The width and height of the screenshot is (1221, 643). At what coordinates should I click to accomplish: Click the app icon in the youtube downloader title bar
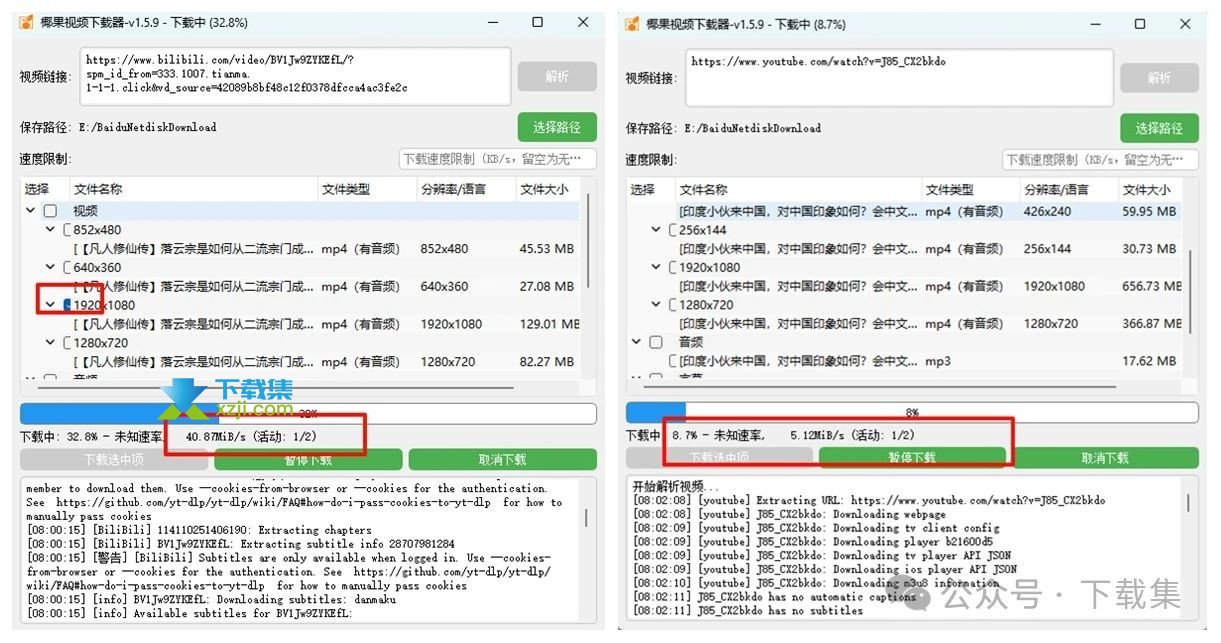pyautogui.click(x=632, y=23)
